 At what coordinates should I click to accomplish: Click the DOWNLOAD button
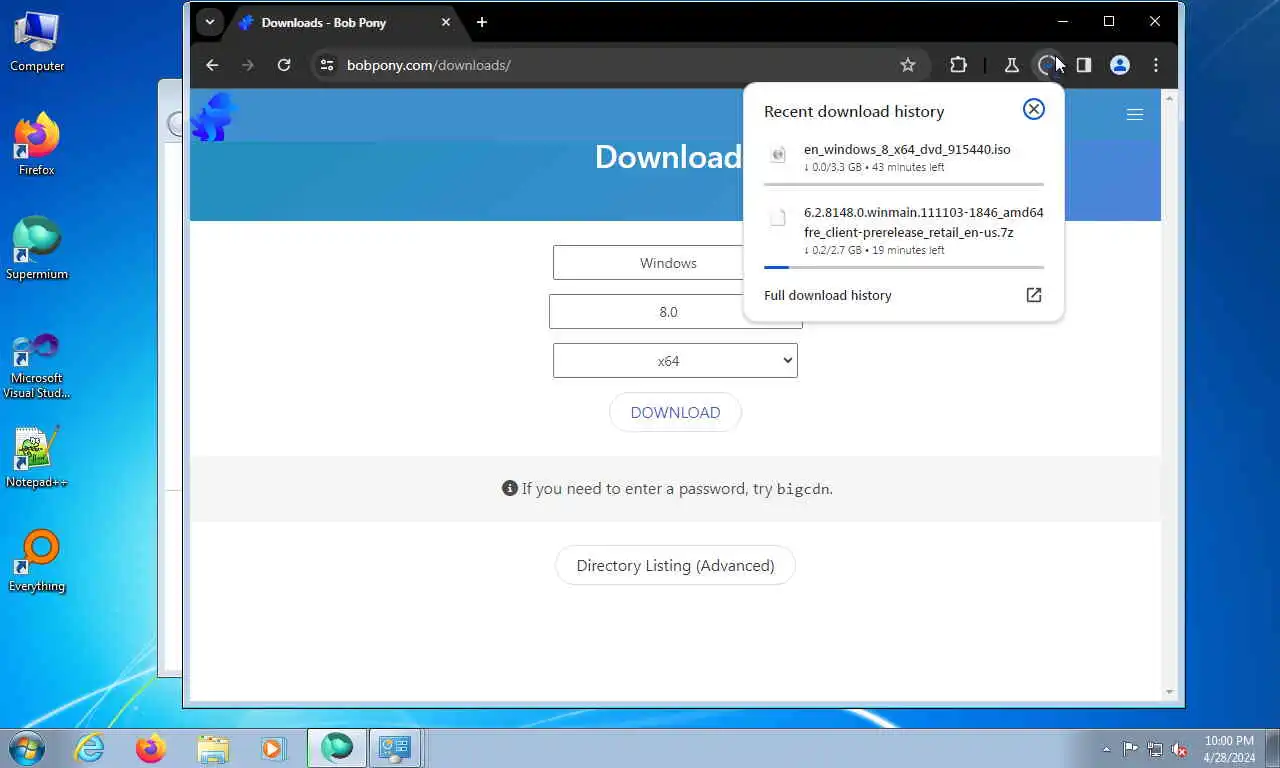coord(675,412)
